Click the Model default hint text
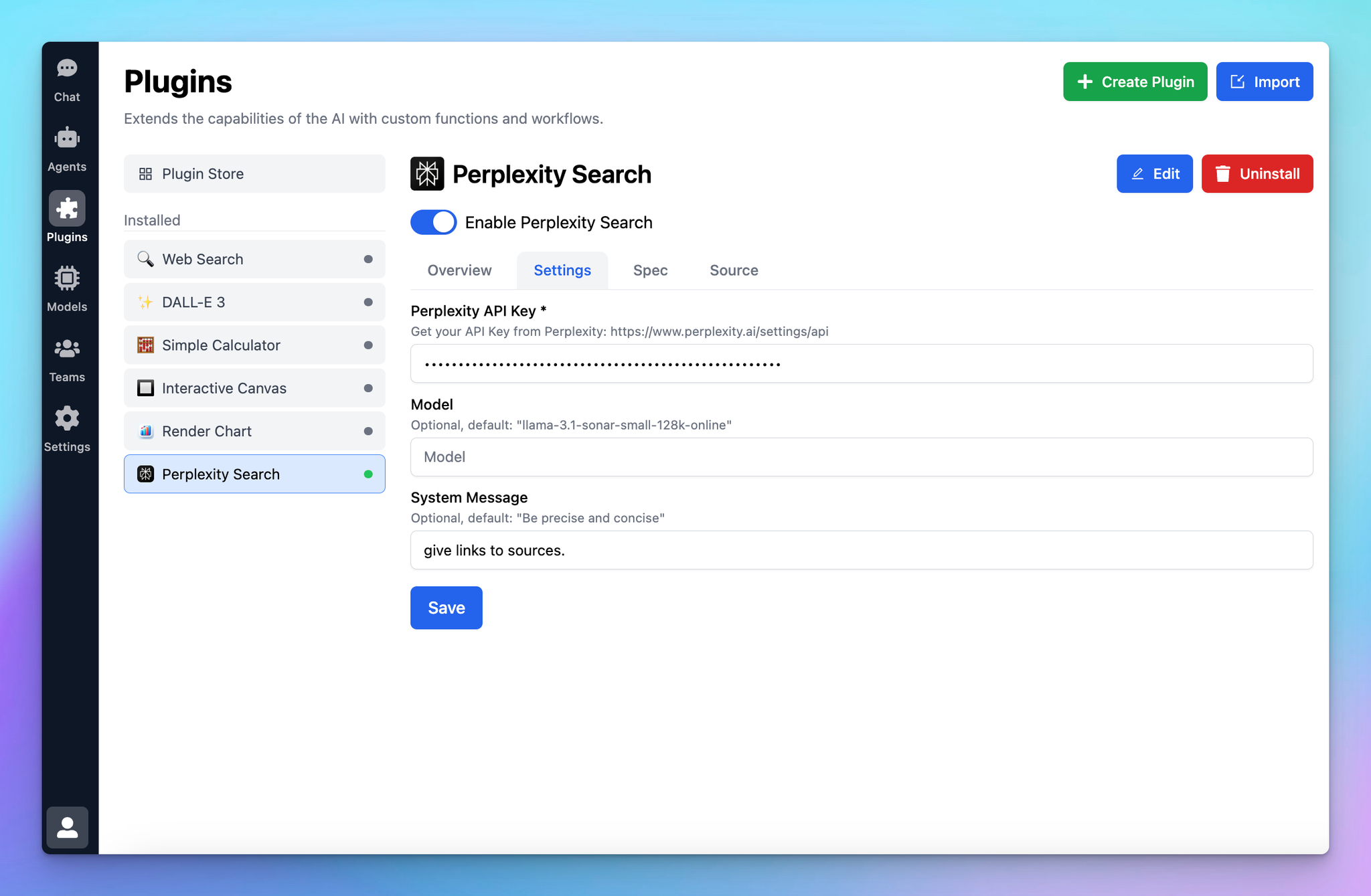The height and width of the screenshot is (896, 1371). pos(571,425)
